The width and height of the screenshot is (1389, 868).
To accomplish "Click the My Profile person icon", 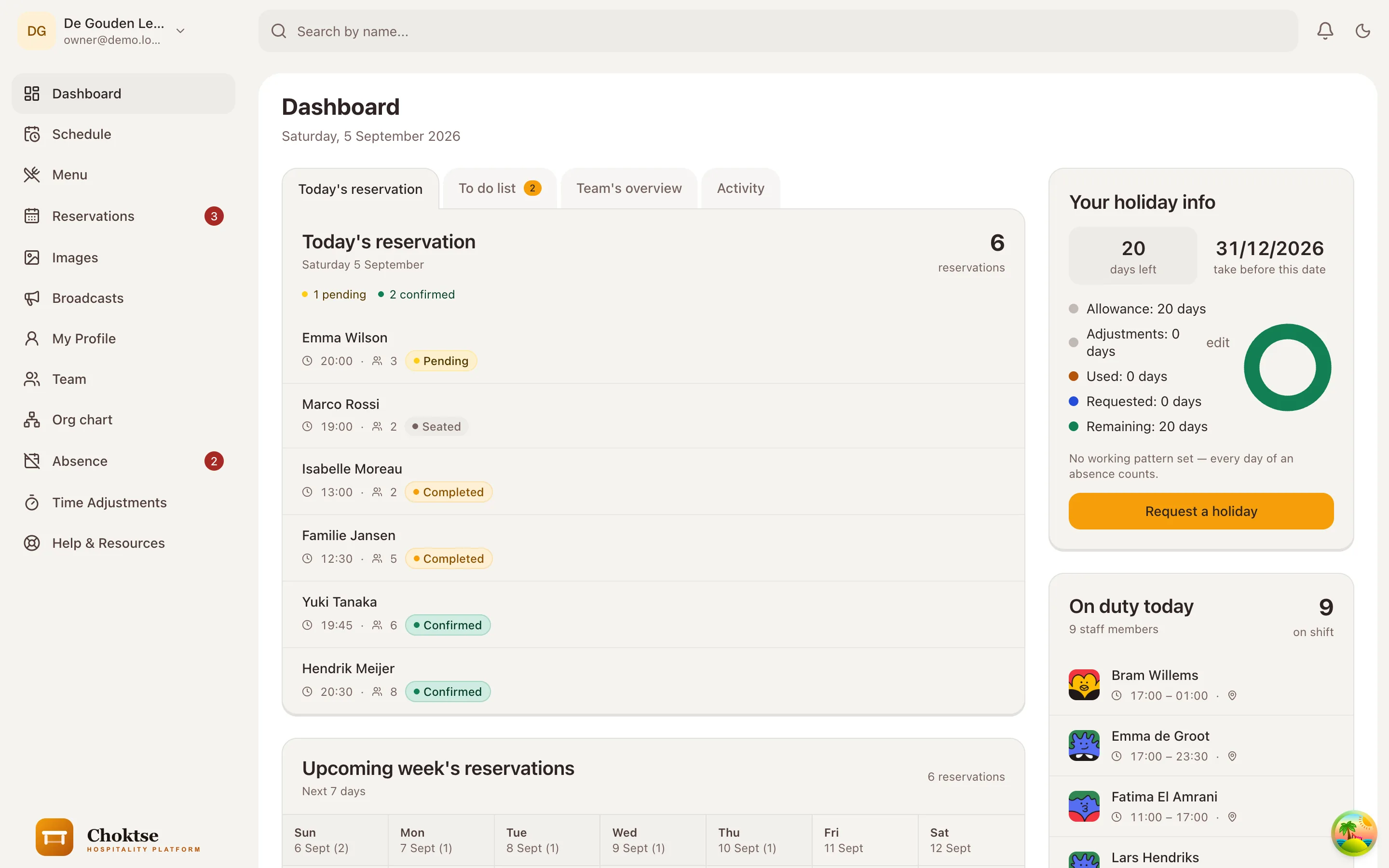I will (x=31, y=339).
